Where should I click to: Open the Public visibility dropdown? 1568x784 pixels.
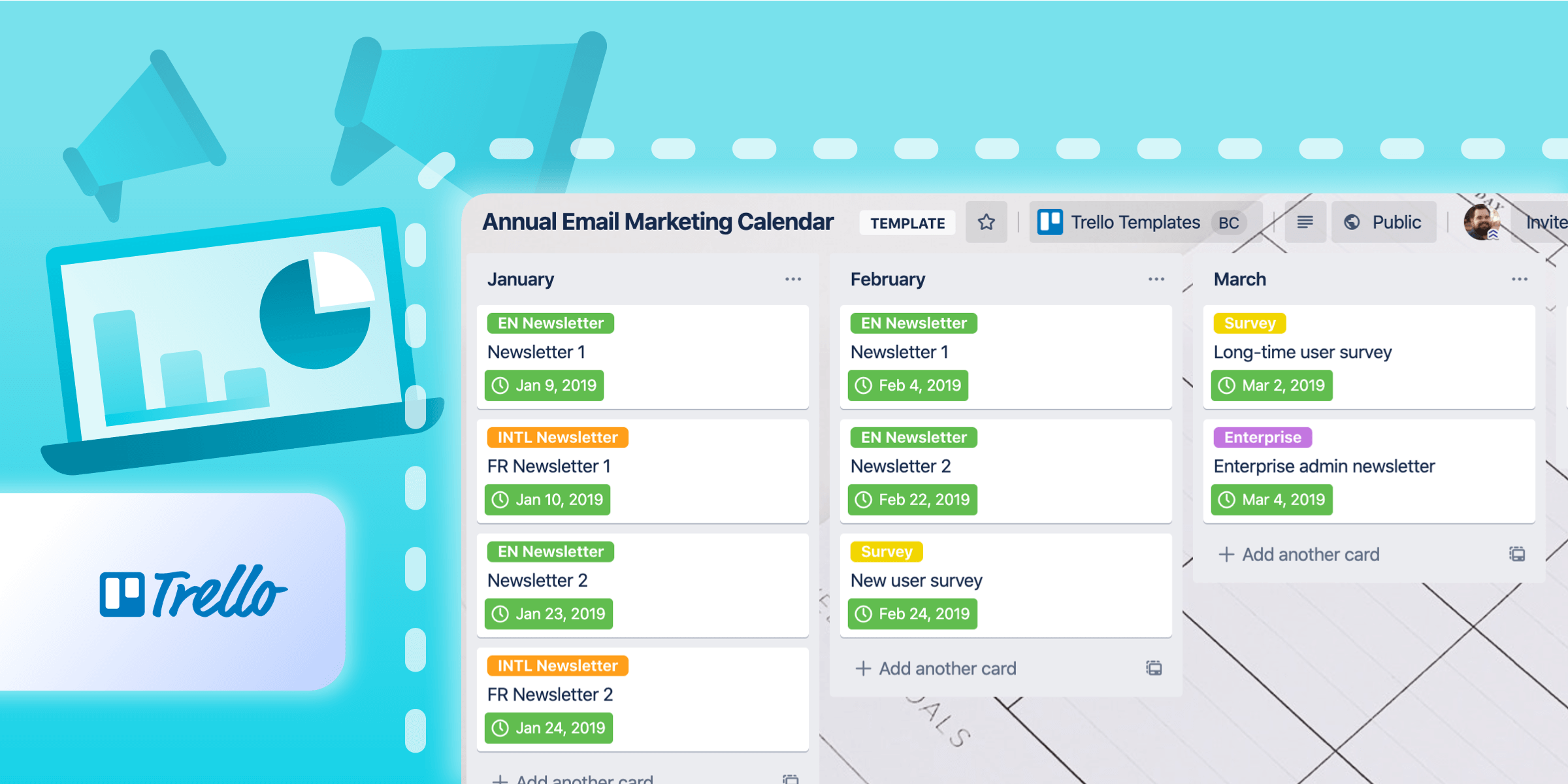click(x=1384, y=222)
